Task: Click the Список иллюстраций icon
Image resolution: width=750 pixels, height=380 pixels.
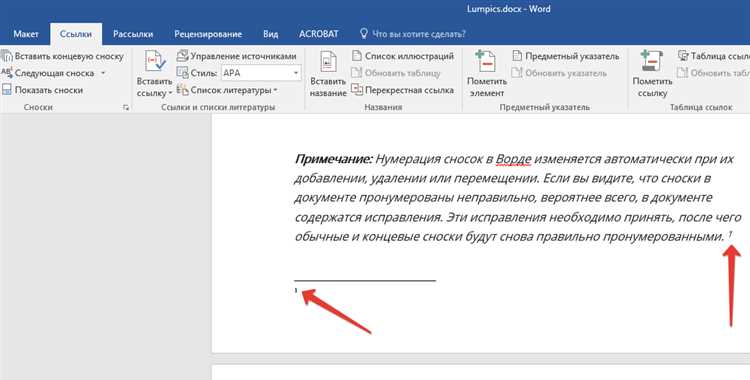Action: [x=357, y=56]
